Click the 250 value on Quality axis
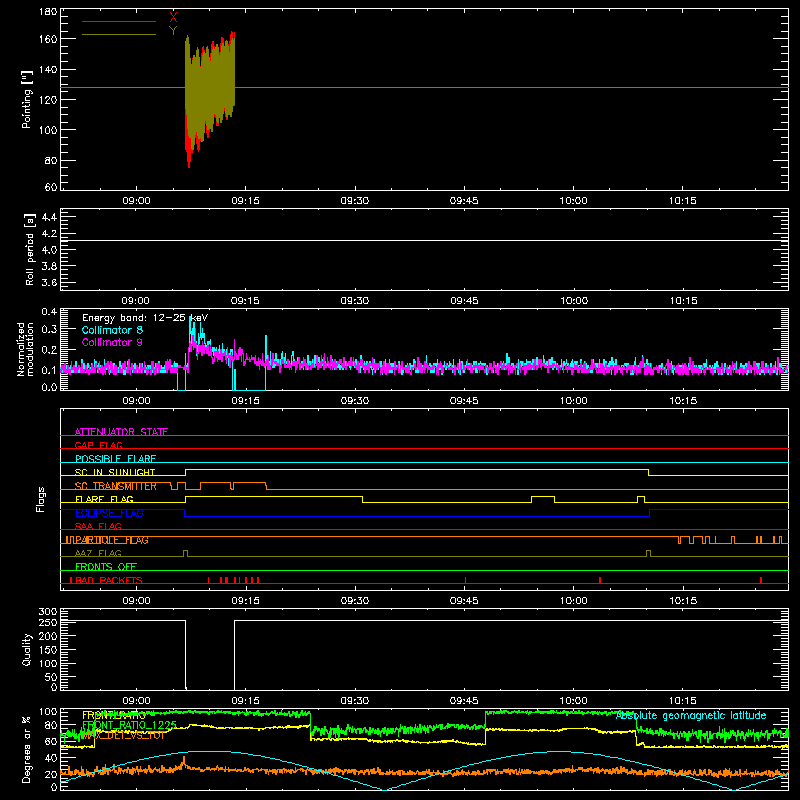 [48, 622]
